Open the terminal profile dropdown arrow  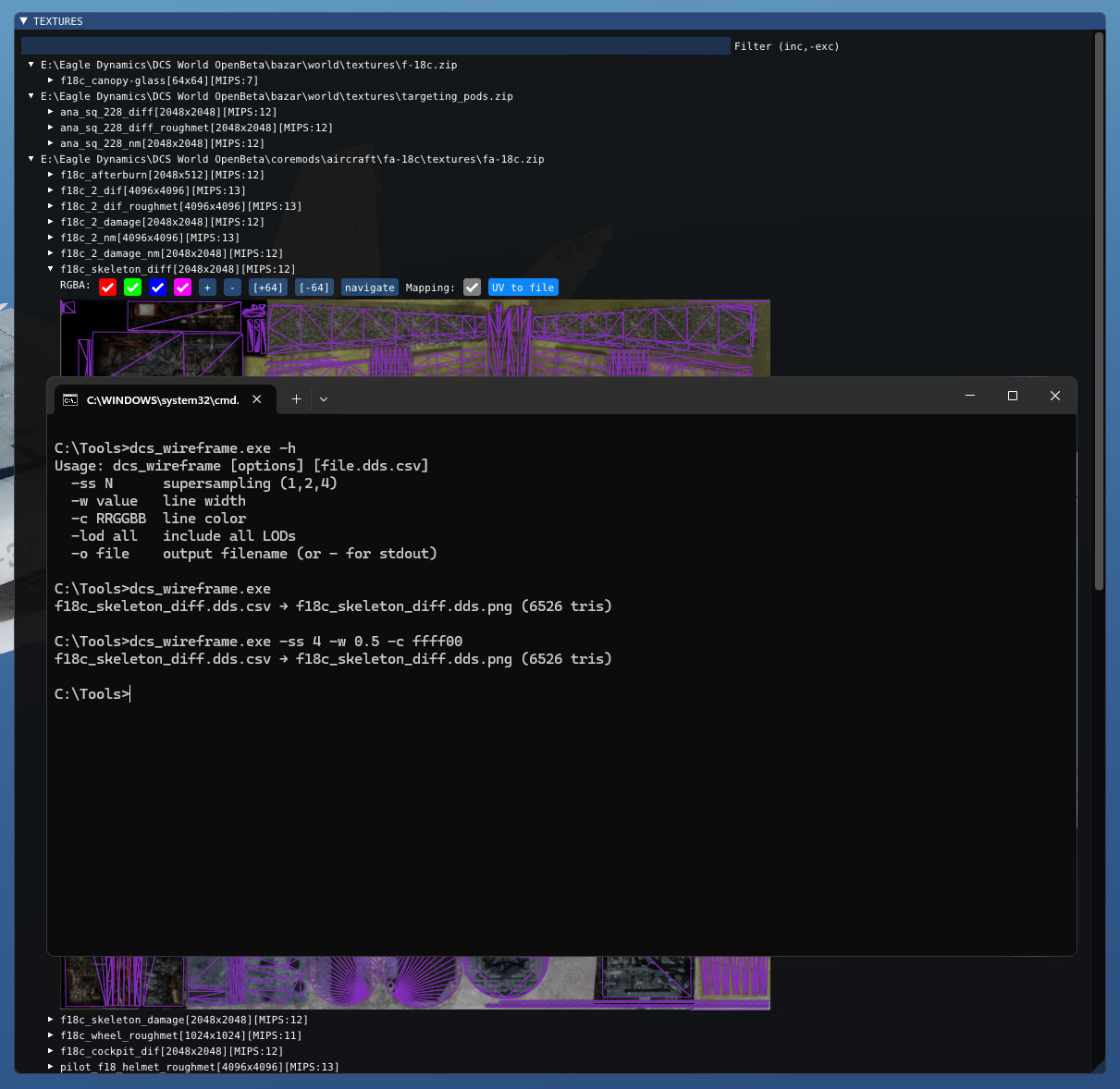(x=324, y=399)
